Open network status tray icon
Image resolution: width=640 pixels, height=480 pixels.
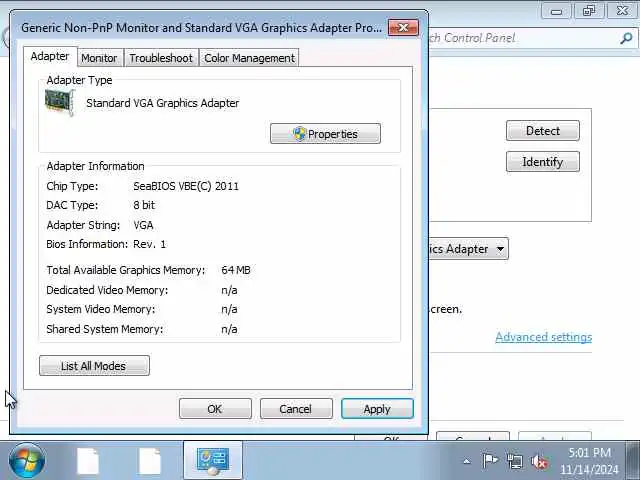pyautogui.click(x=514, y=461)
